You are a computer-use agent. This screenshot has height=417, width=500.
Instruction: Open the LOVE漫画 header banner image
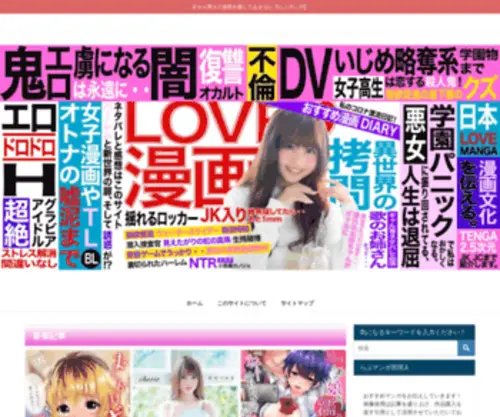pos(250,157)
